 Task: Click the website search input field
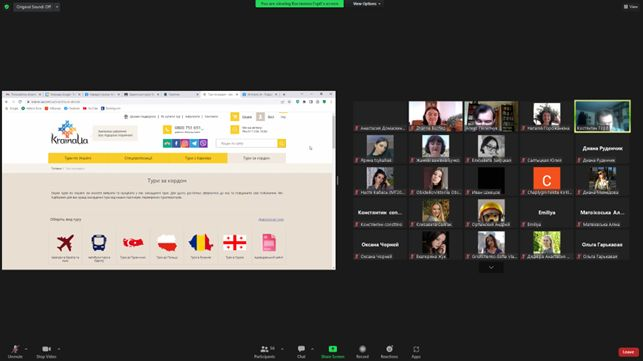(246, 143)
